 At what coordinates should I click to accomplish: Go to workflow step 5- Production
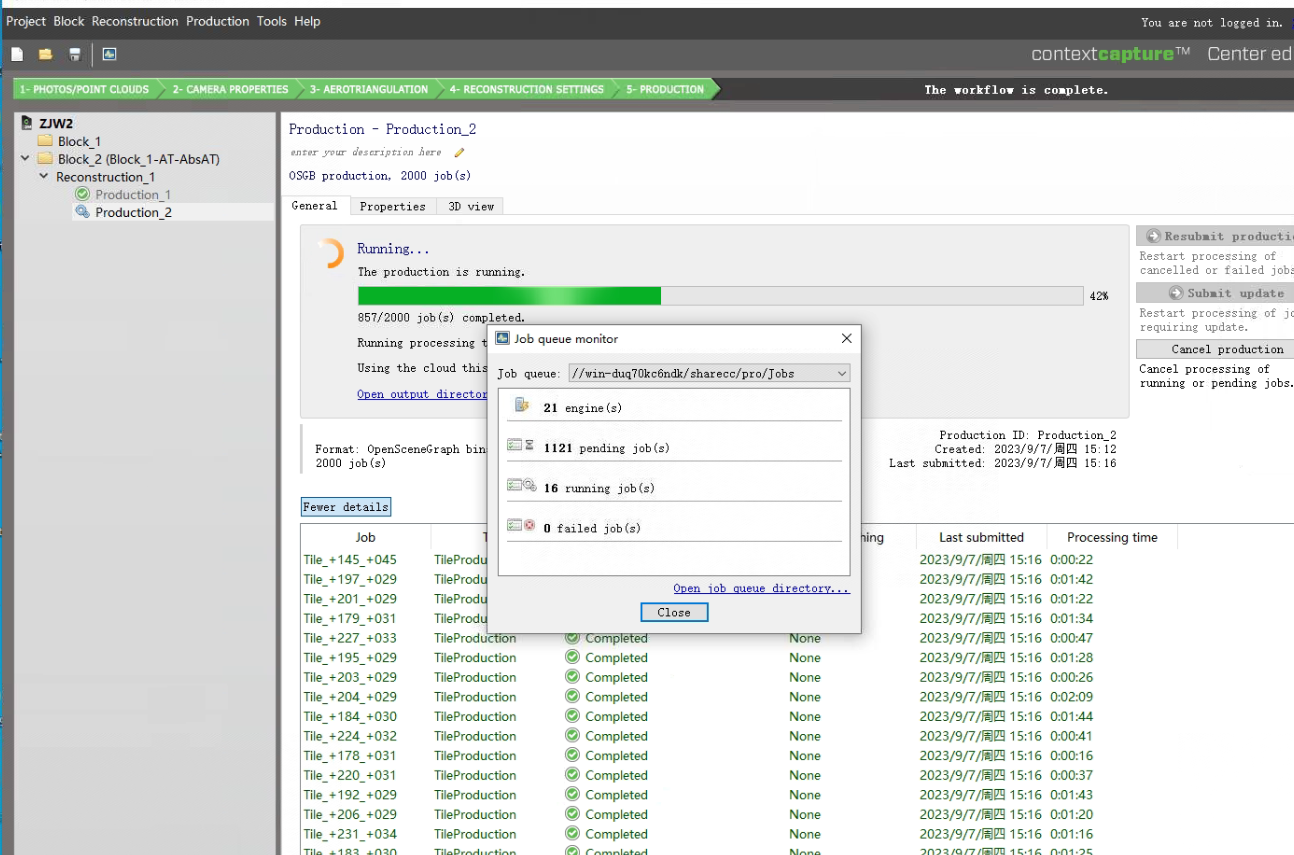click(x=665, y=89)
